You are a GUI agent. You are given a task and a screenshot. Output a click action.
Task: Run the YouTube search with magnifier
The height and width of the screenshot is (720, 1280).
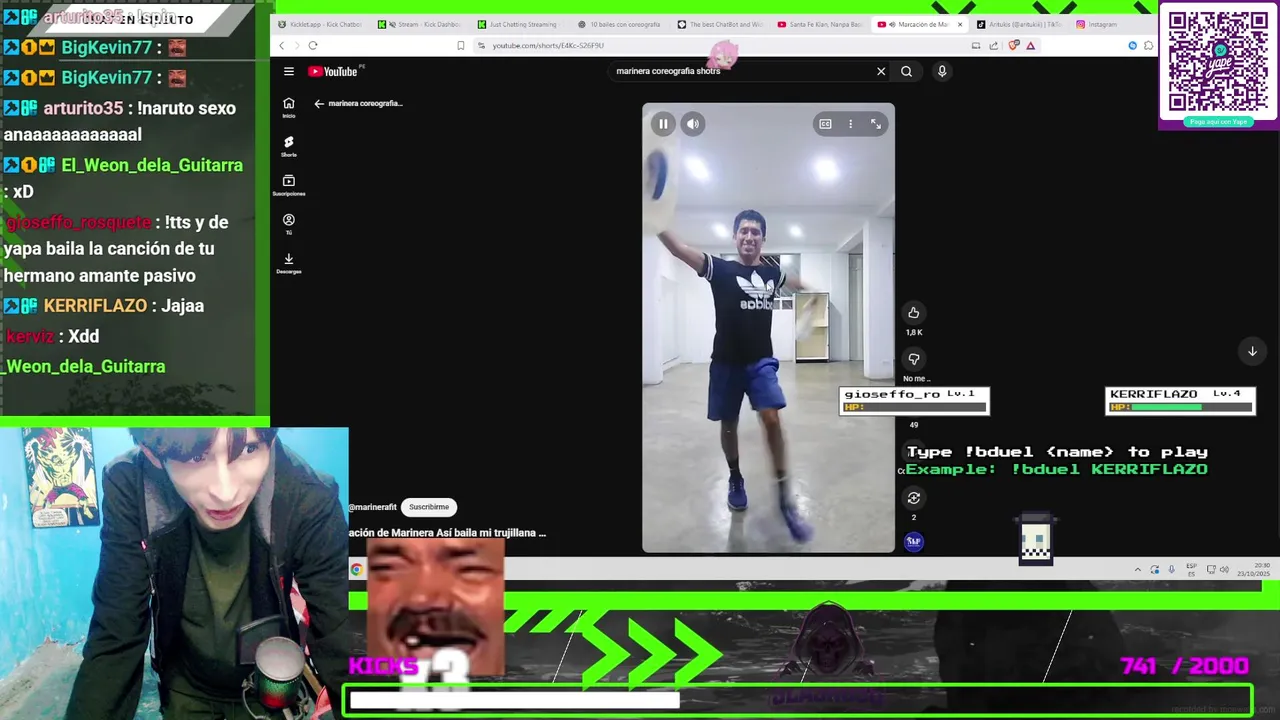[906, 71]
